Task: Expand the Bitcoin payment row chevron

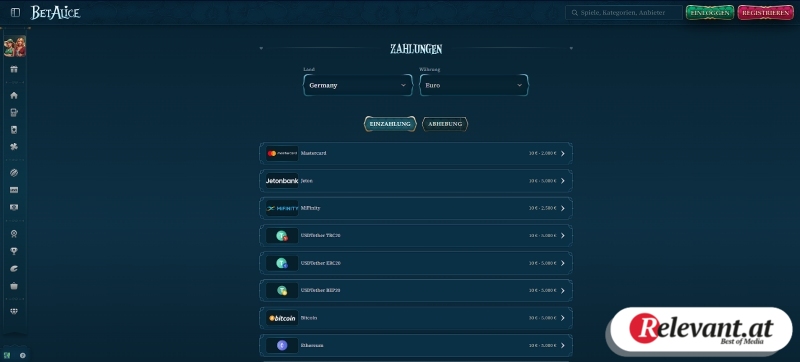Action: pos(563,318)
